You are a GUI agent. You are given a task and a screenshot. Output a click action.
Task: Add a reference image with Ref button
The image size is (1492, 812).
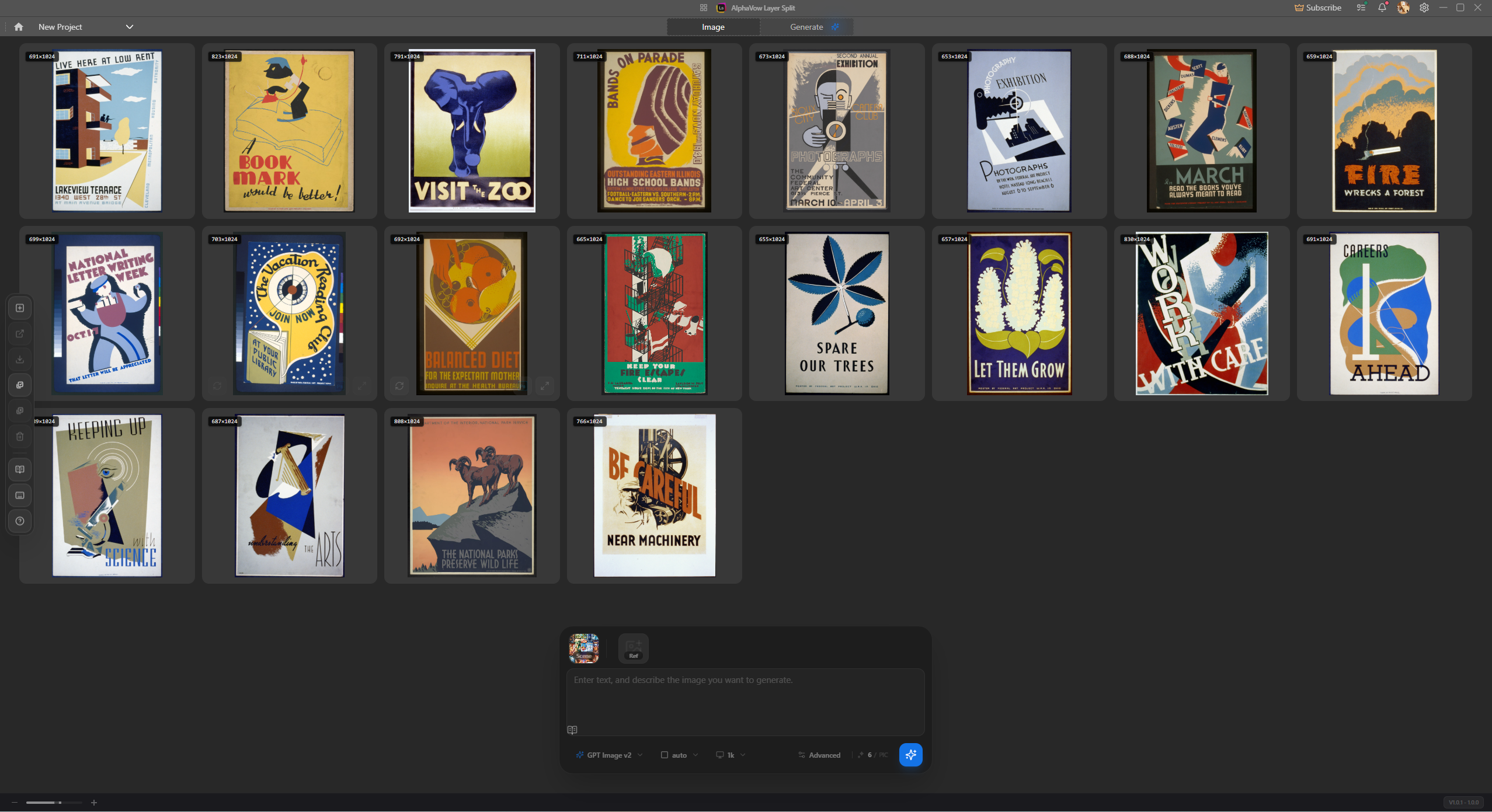tap(634, 649)
